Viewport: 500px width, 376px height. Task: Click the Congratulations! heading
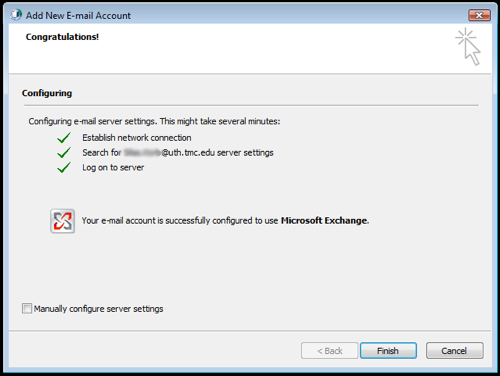(62, 37)
